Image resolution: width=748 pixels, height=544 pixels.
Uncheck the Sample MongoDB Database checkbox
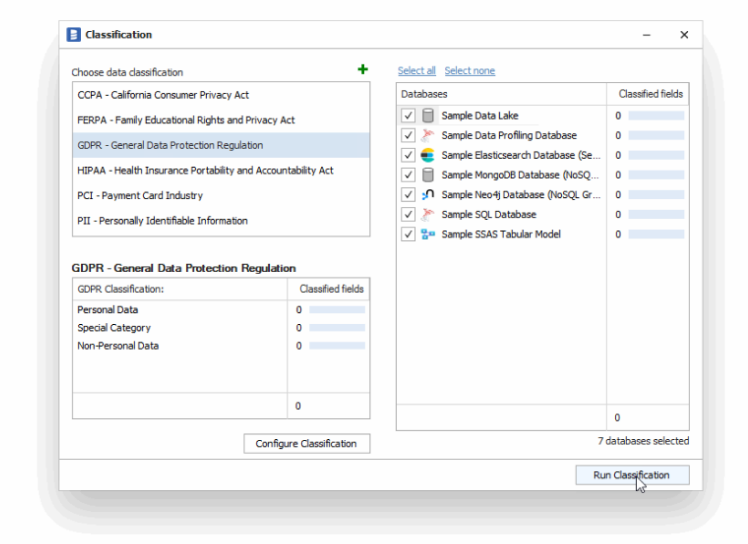point(408,175)
